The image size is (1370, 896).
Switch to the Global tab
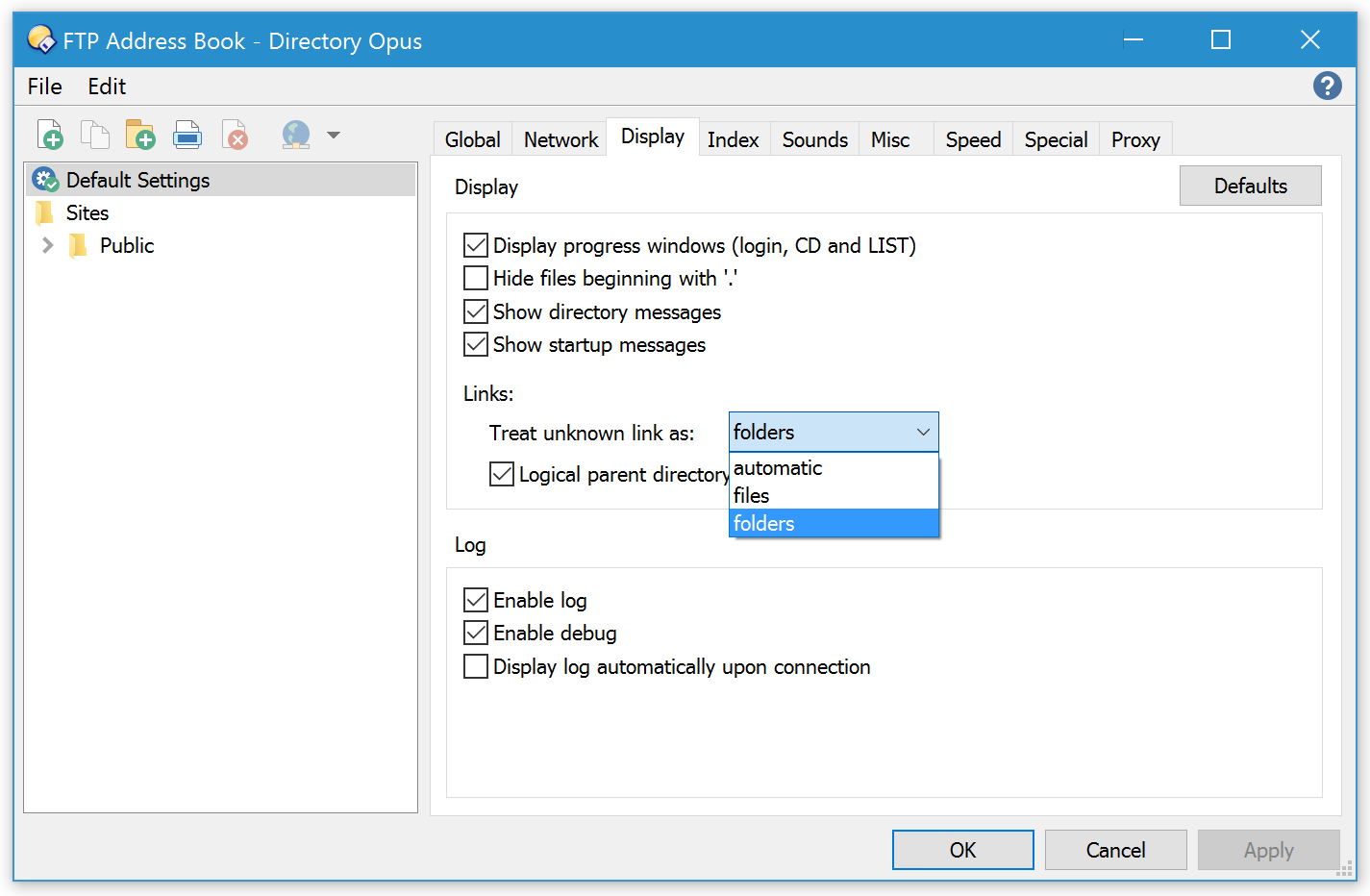[472, 139]
